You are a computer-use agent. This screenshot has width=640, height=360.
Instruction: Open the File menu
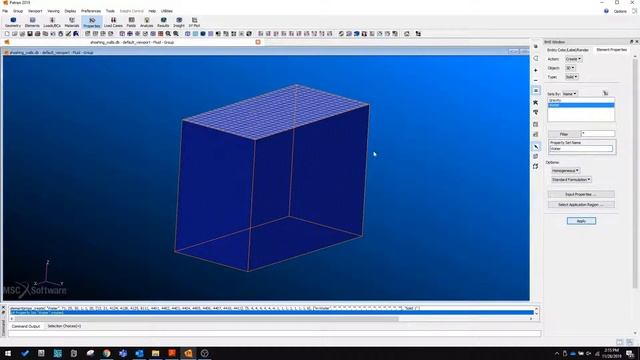(x=5, y=11)
